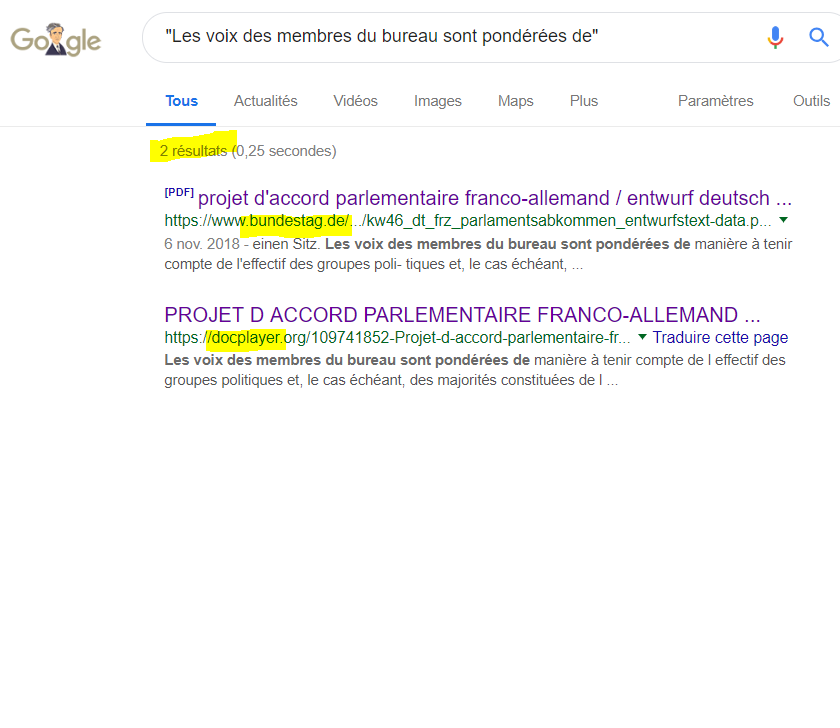This screenshot has height=728, width=840.
Task: Expand the arrow next to docplayer URL
Action: point(642,337)
